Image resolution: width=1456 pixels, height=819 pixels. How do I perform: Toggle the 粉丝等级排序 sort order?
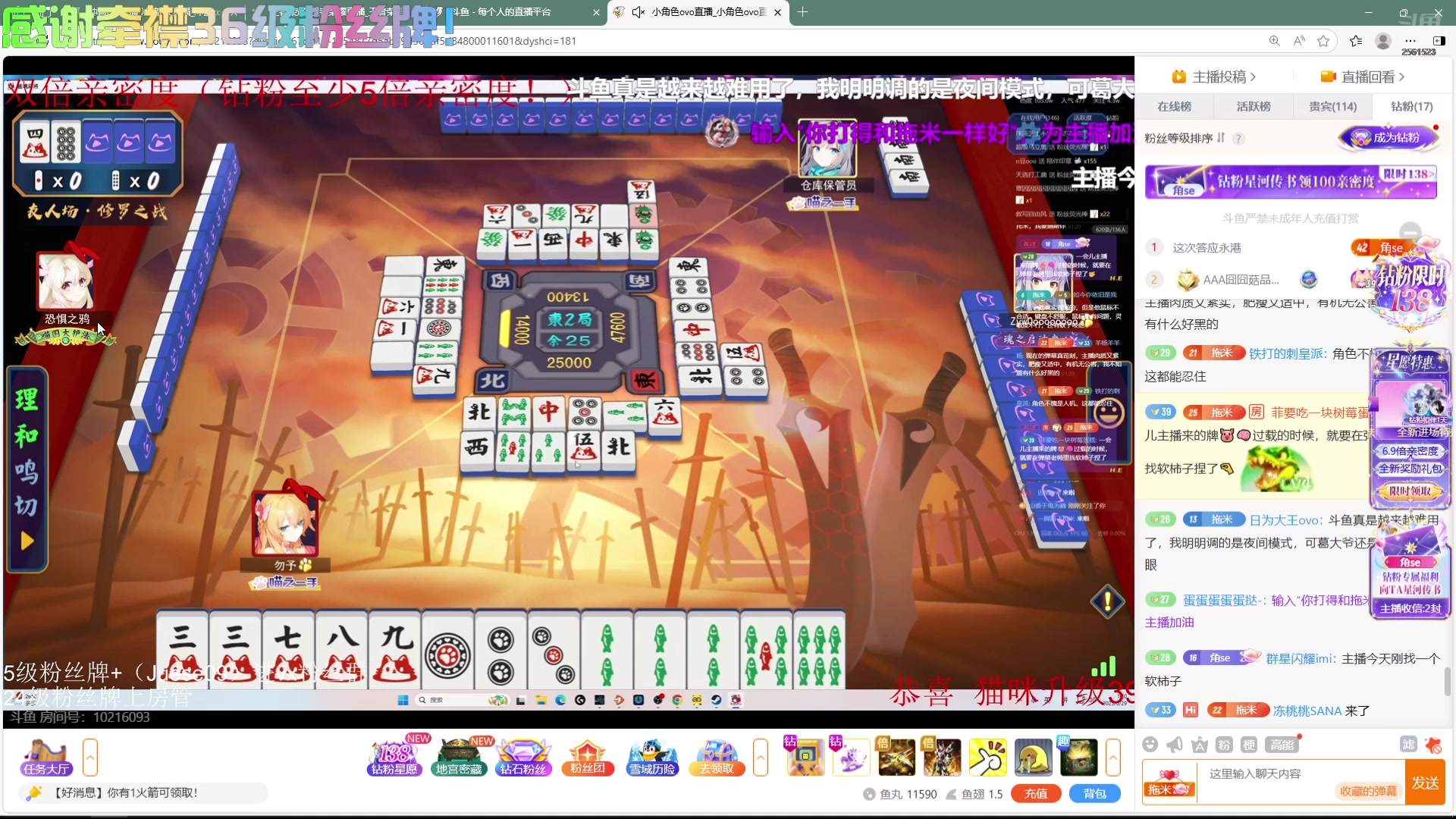[x=1220, y=138]
